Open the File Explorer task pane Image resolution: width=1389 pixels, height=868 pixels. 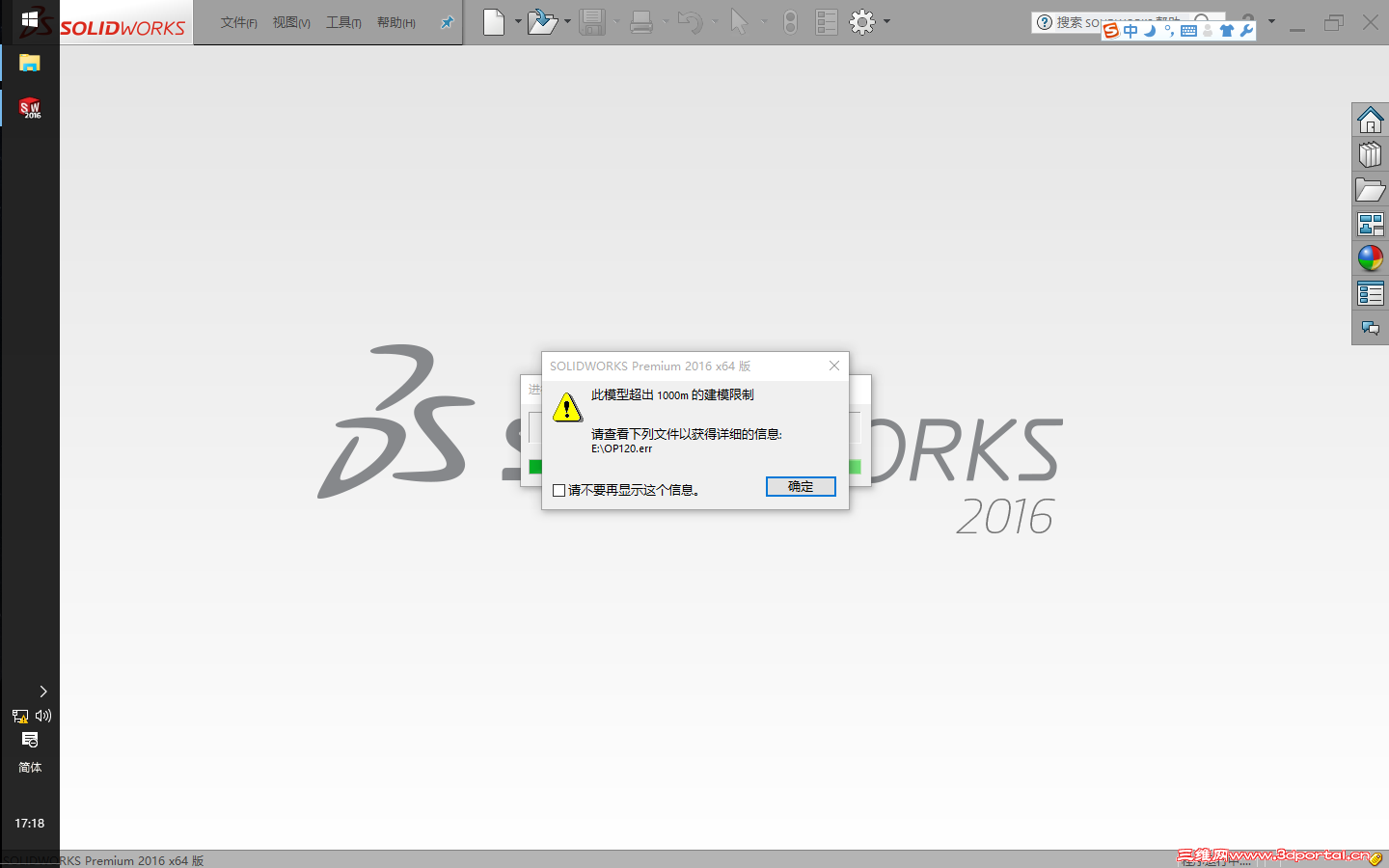tap(1370, 189)
